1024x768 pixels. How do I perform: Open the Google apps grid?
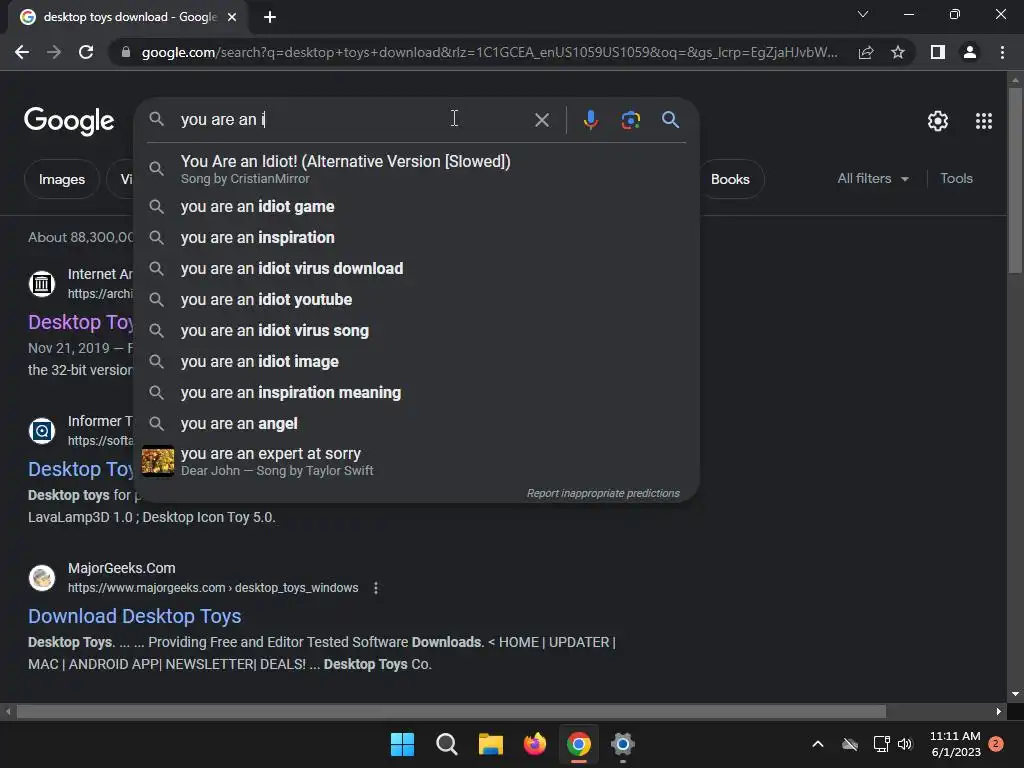(x=984, y=121)
